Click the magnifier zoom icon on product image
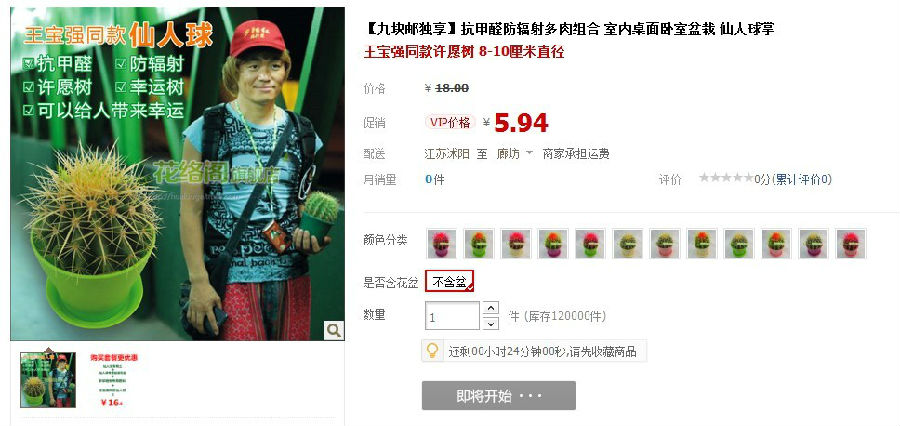Viewport: 900px width, 426px height. [x=333, y=330]
